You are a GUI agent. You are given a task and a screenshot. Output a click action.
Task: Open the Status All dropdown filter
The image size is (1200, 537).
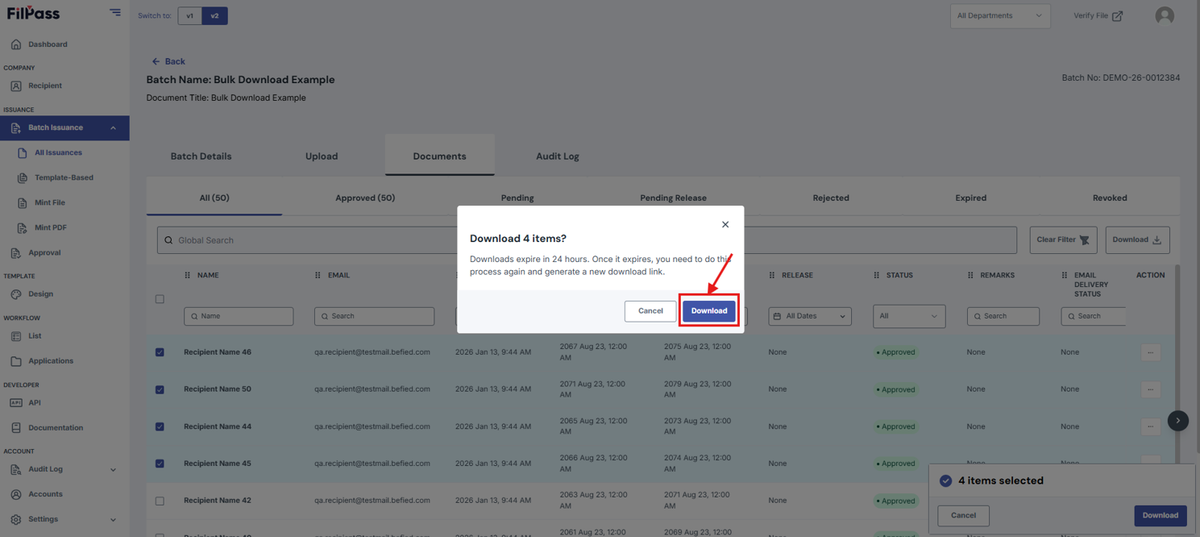coord(909,316)
